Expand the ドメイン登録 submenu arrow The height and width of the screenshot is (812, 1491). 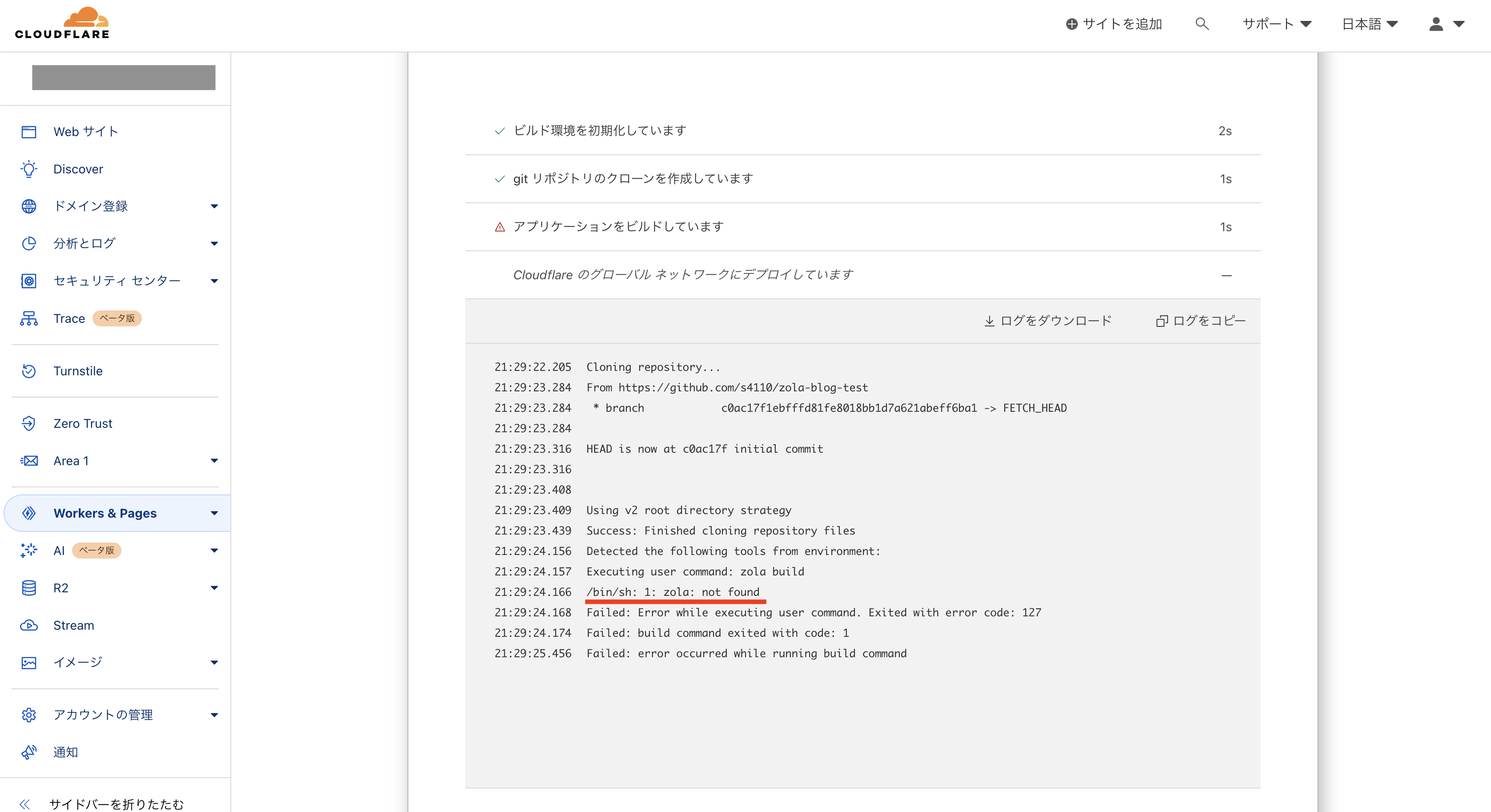(214, 206)
